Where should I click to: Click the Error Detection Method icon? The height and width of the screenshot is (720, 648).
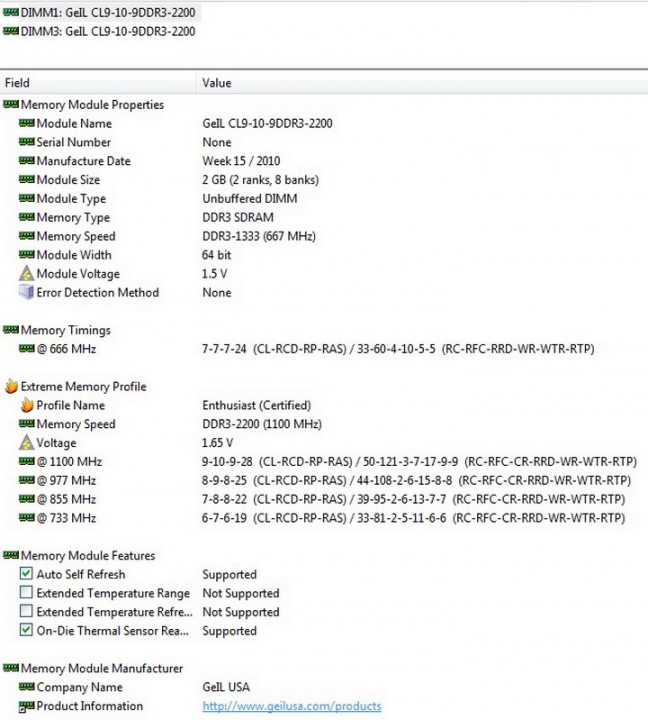pyautogui.click(x=27, y=292)
